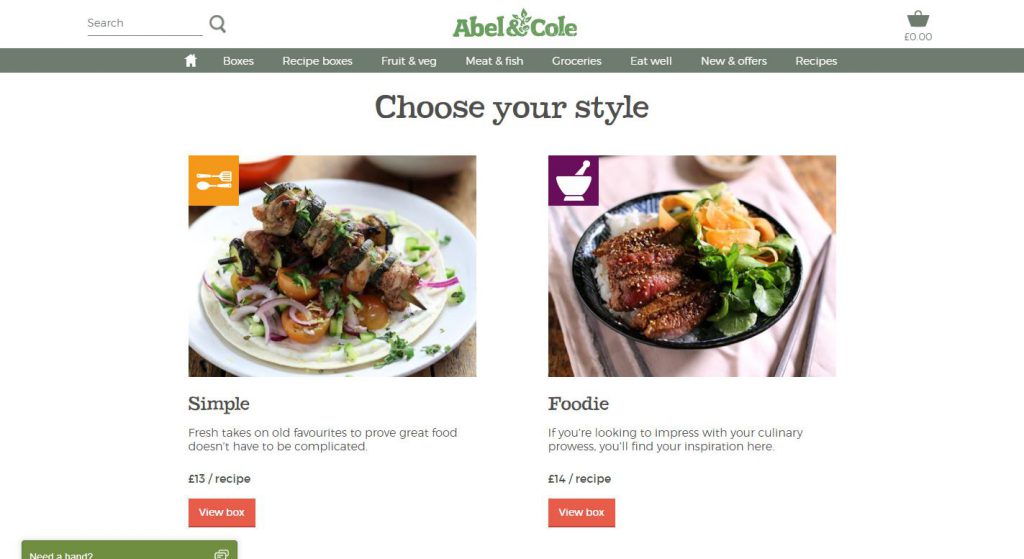
Task: Click the Simple kebab dish photo
Action: [x=332, y=266]
